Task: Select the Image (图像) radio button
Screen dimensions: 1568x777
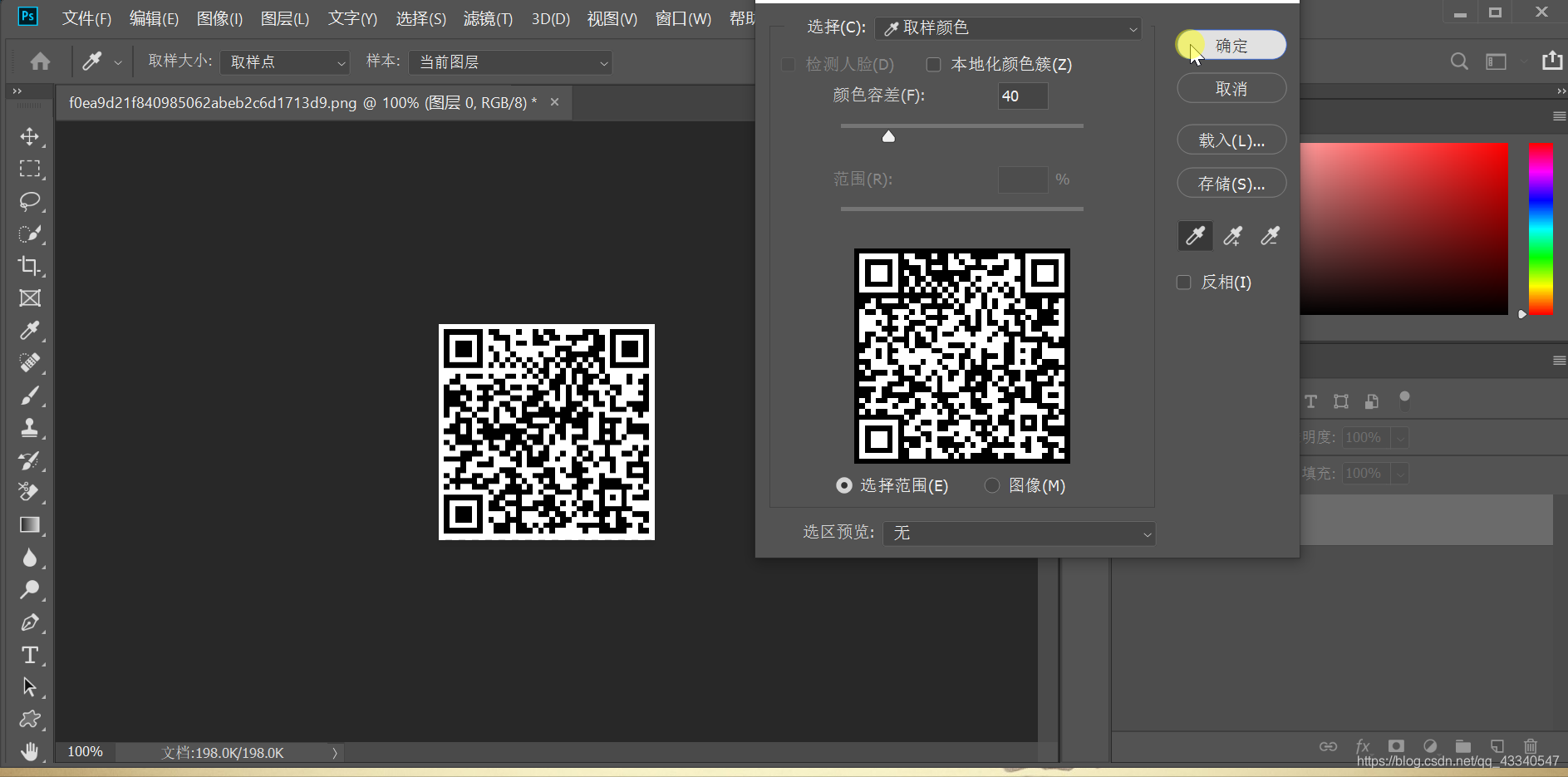Action: pyautogui.click(x=992, y=485)
